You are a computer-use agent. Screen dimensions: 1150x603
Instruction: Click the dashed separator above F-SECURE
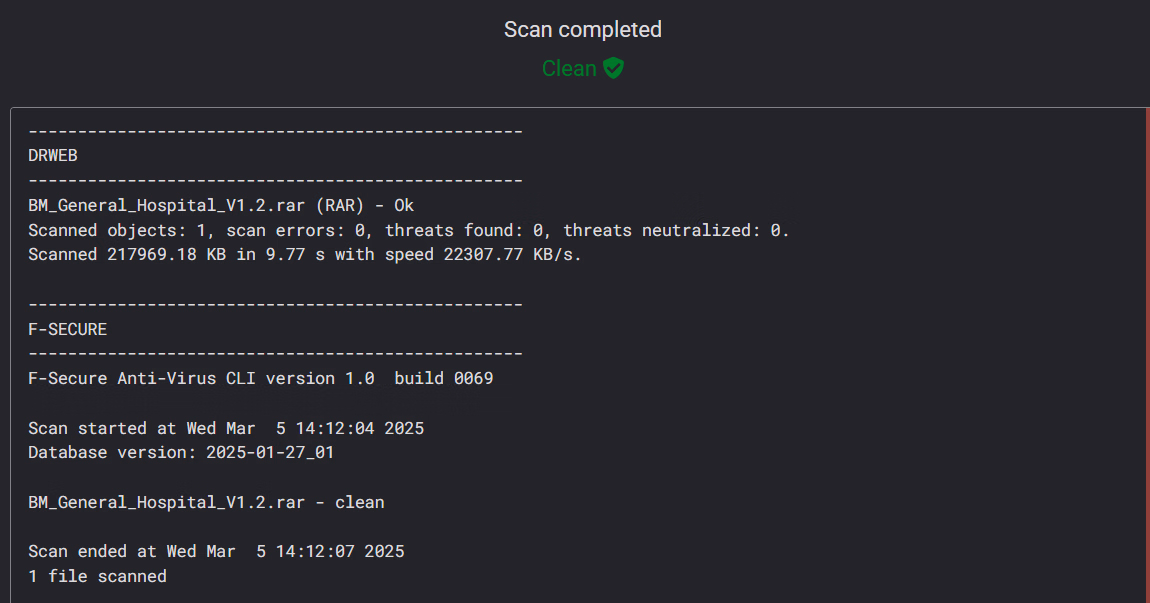[x=275, y=304]
